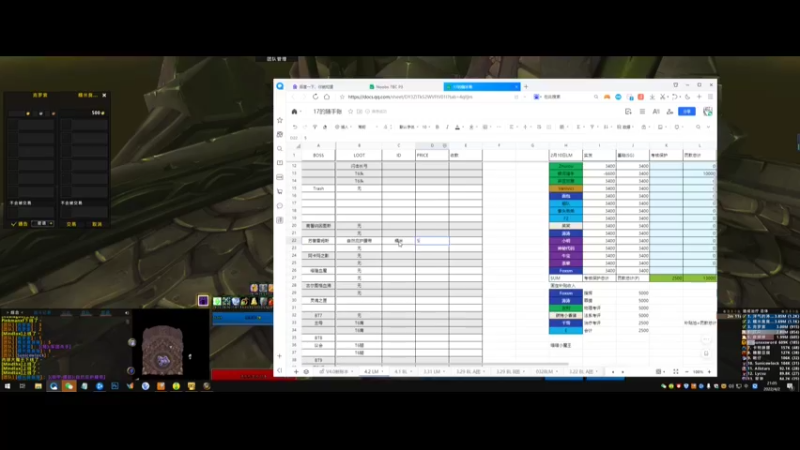This screenshot has height=450, width=800.
Task: Open the sheet search magnifier in toolbar
Action: click(698, 127)
